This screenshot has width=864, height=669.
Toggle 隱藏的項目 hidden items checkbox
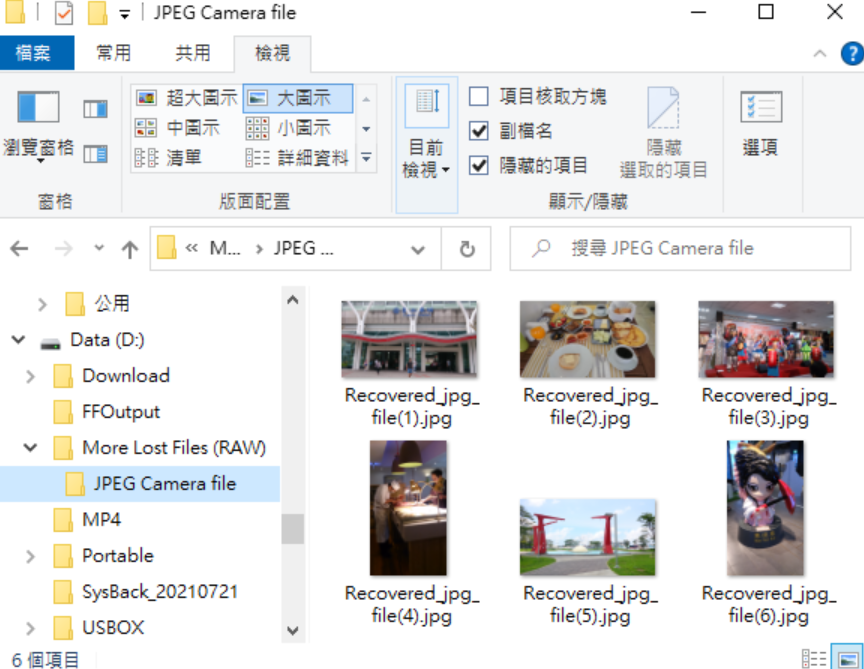coord(478,165)
